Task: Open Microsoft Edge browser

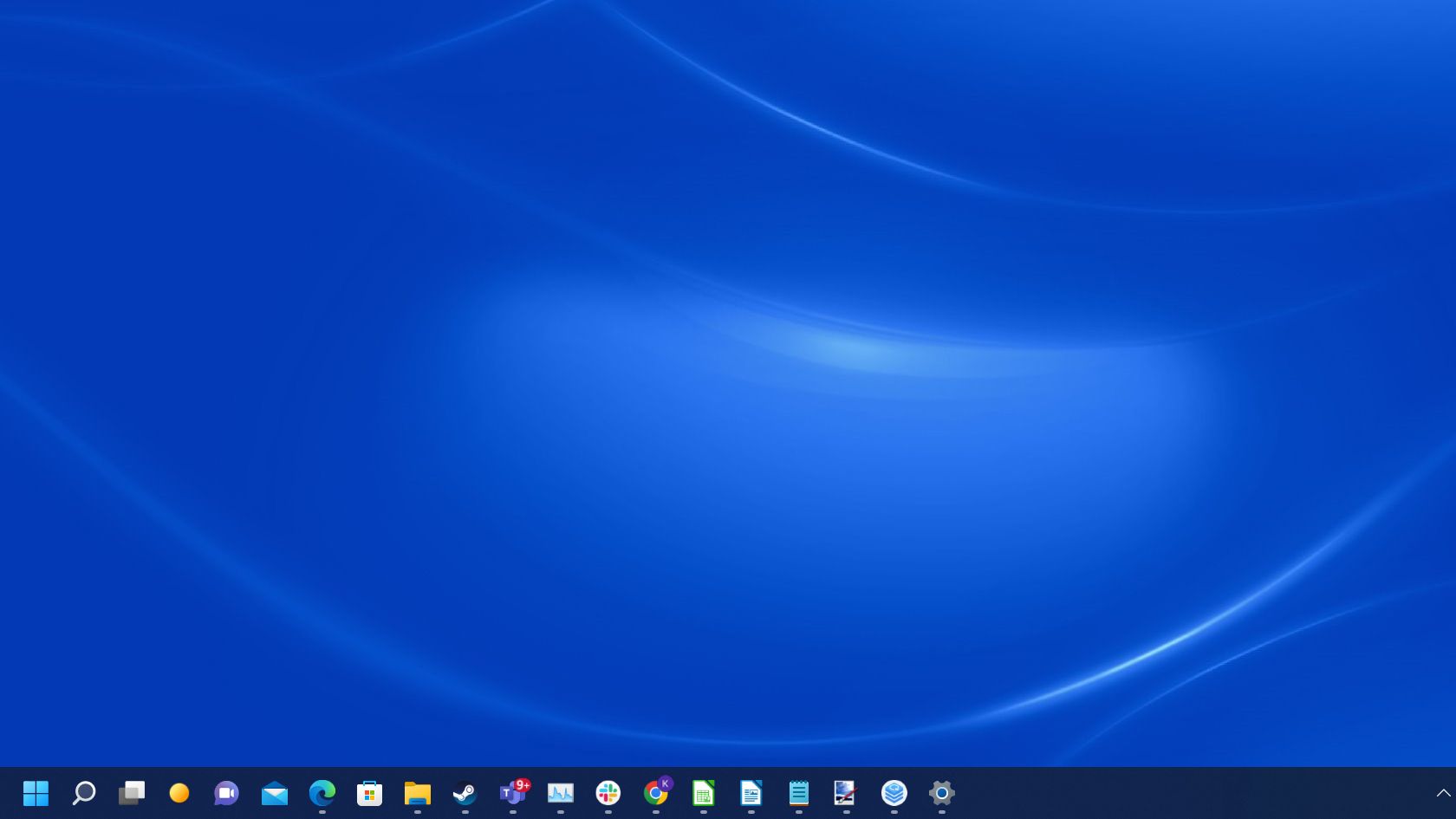Action: 322,794
